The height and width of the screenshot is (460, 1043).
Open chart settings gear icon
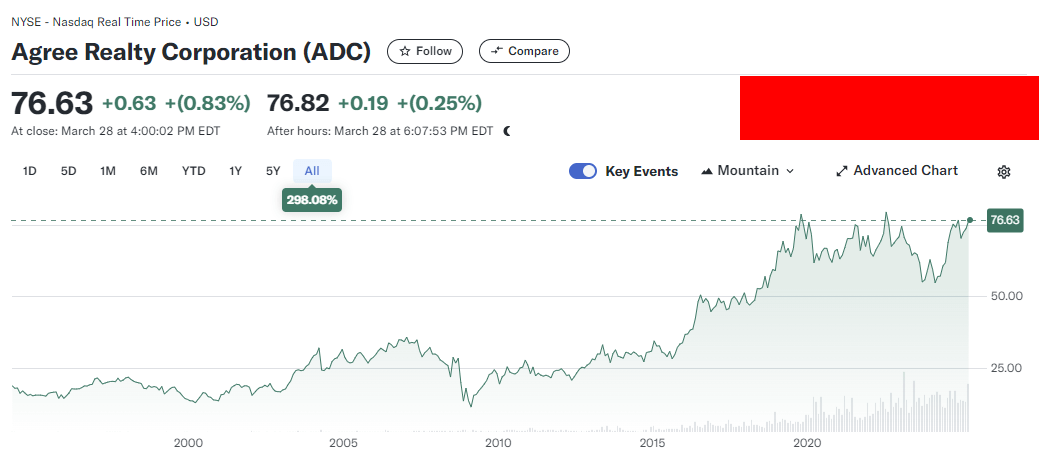tap(1004, 172)
